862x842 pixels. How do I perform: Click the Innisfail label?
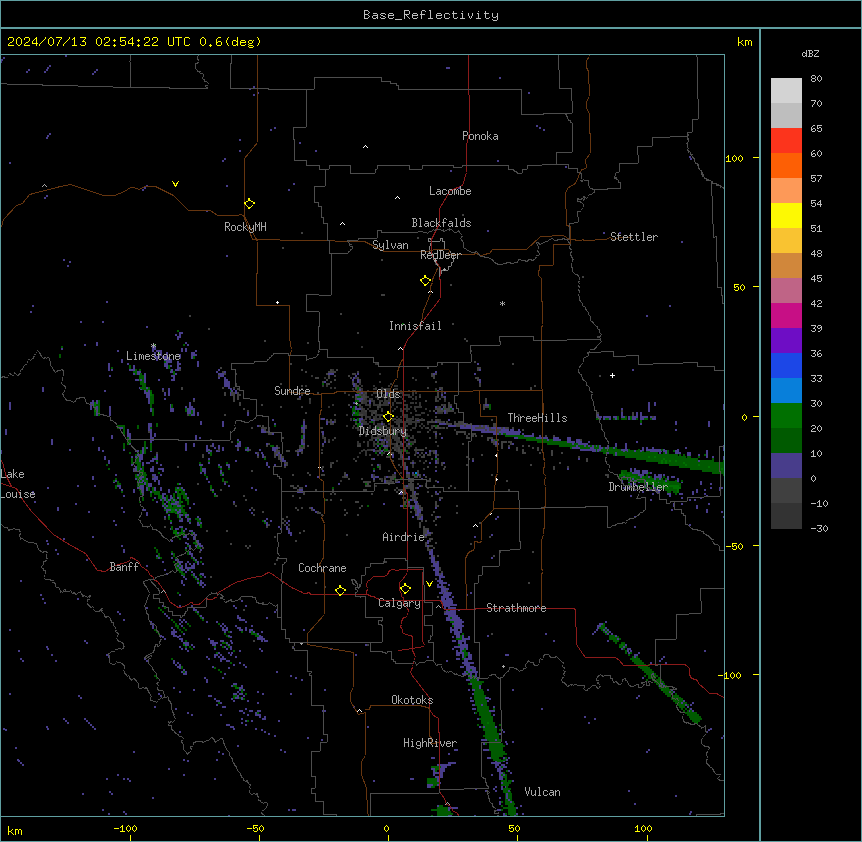click(415, 326)
